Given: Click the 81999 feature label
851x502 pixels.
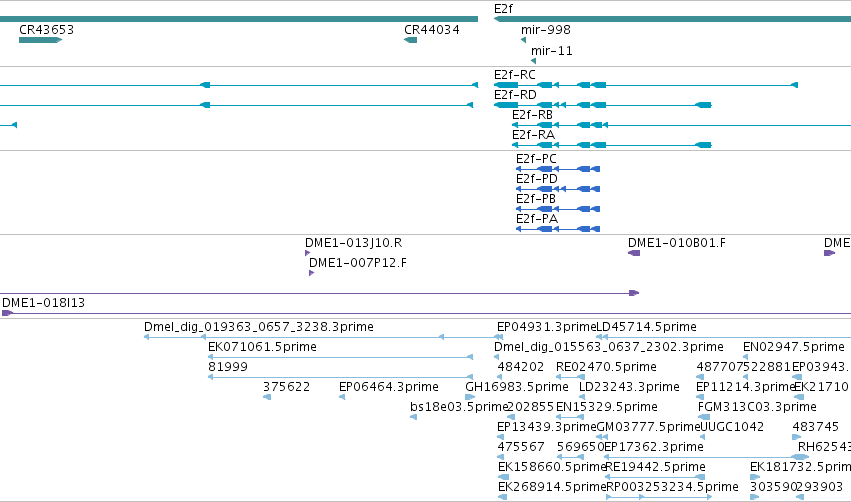Looking at the screenshot, I should (228, 367).
